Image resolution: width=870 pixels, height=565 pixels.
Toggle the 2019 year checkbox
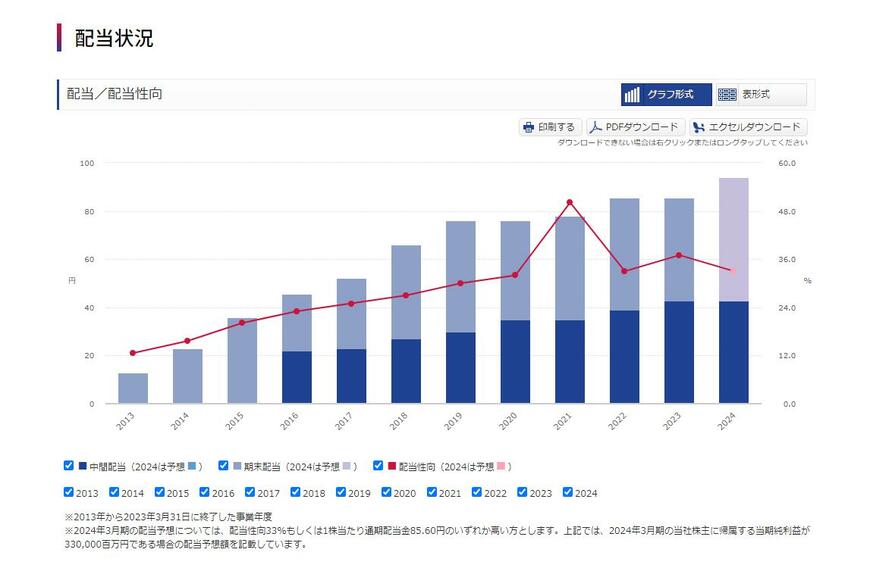[x=341, y=492]
